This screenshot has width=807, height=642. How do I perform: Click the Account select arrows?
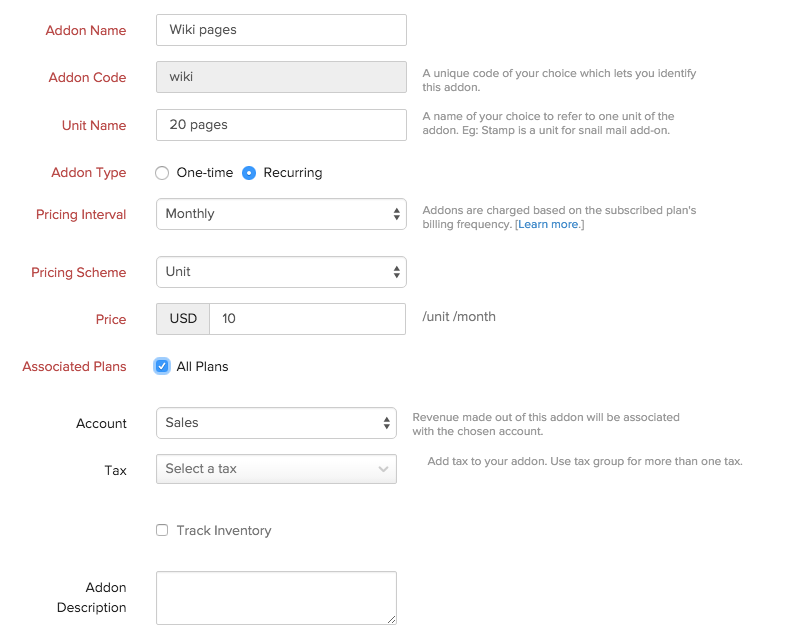(387, 423)
